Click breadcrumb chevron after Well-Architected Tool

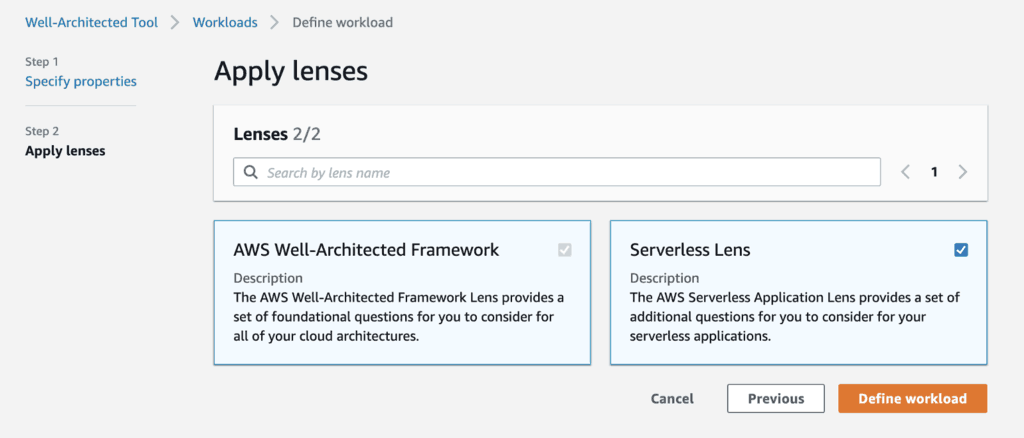pos(175,22)
